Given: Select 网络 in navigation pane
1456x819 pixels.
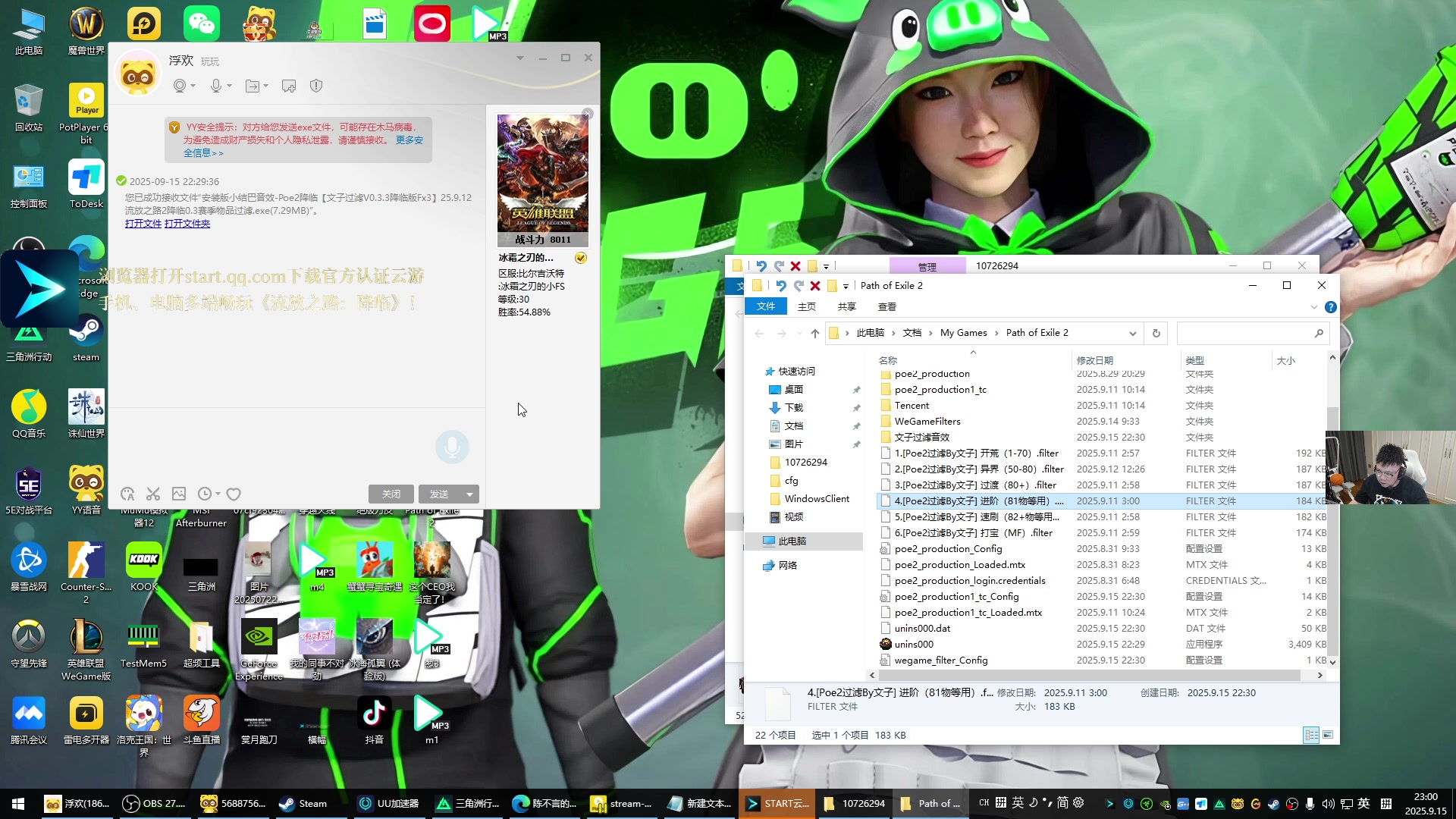Looking at the screenshot, I should coord(787,566).
